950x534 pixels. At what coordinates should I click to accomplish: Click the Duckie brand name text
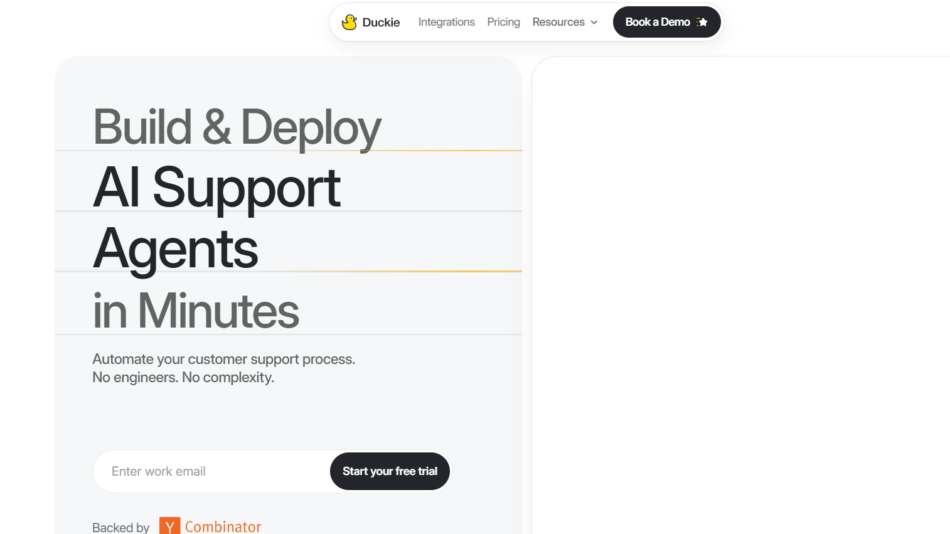[381, 22]
